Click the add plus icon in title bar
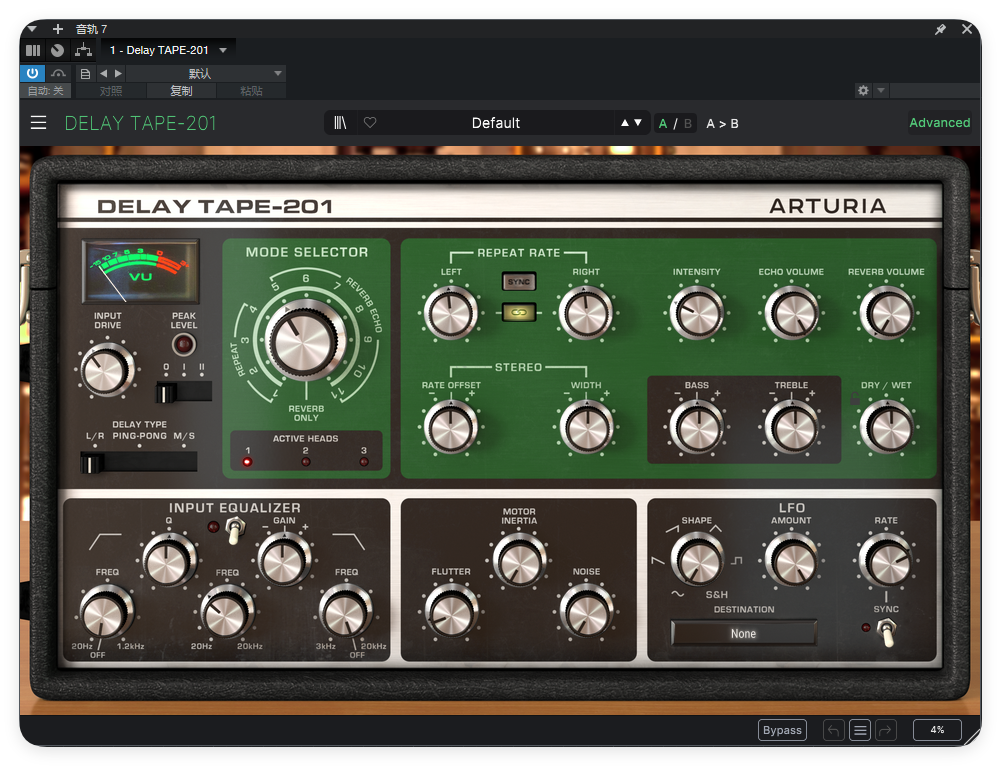 (57, 29)
